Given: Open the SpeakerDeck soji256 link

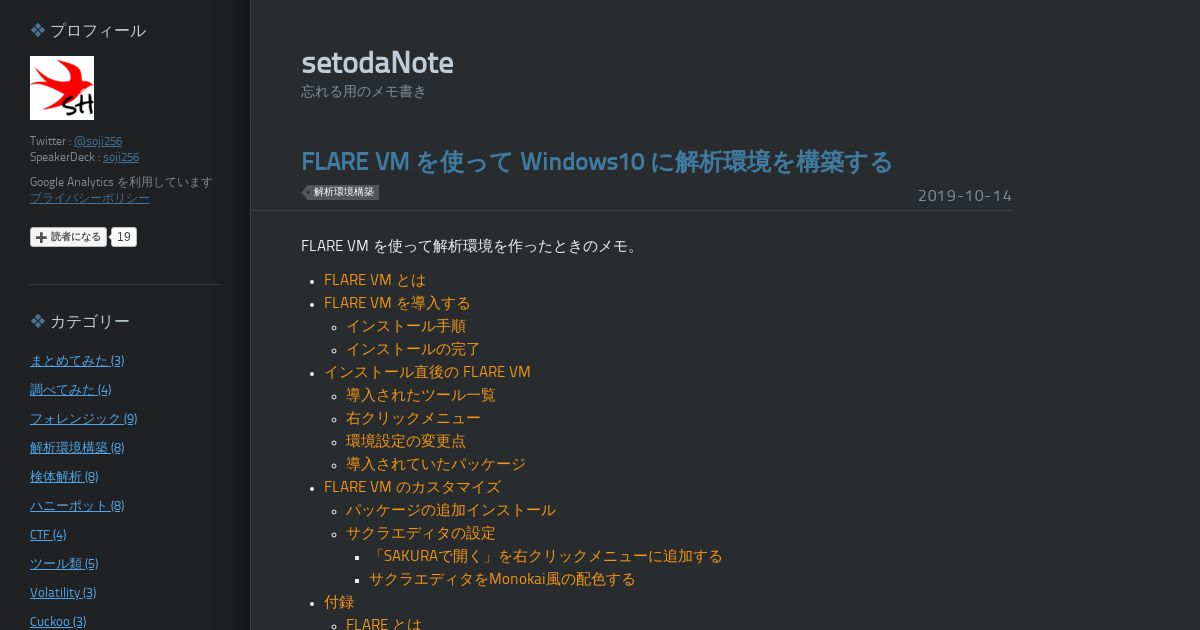Looking at the screenshot, I should click(x=121, y=157).
